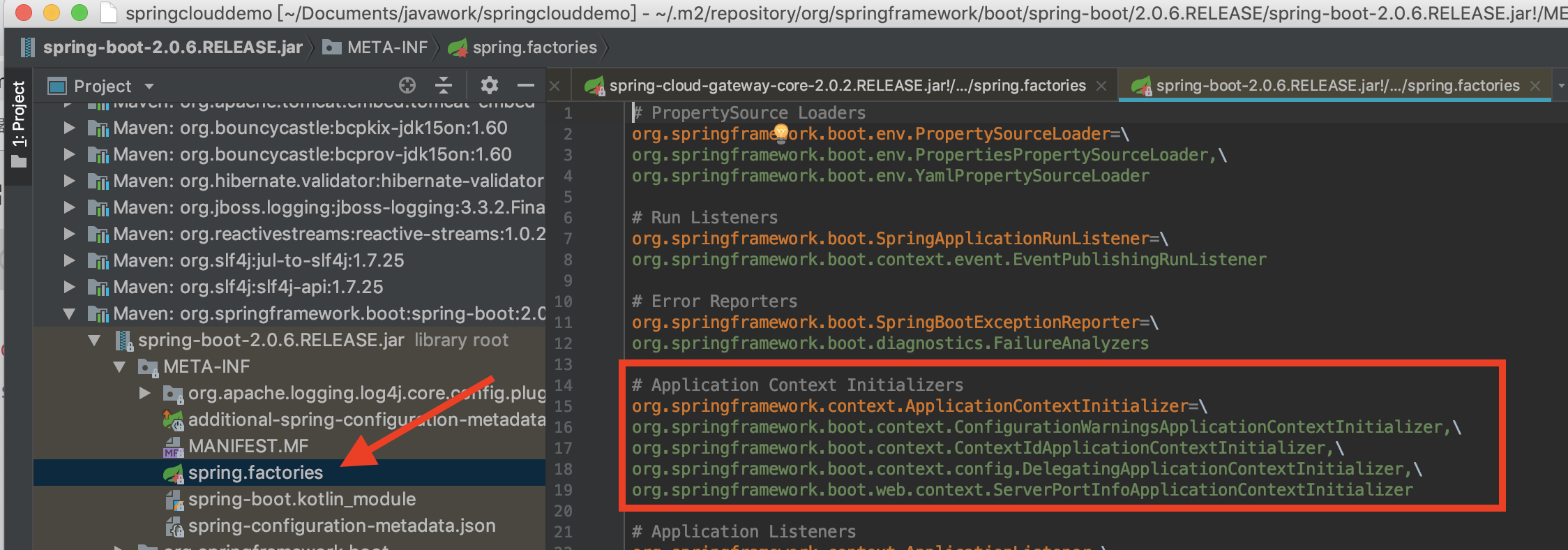Click the library icon of reactive-streams row
Viewport: 1568px width, 550px height.
point(98,234)
